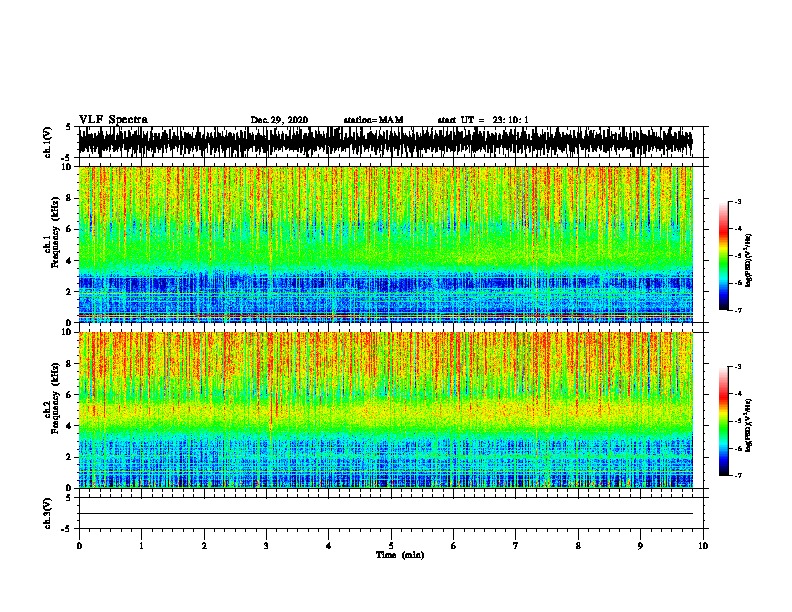Click the "Time (min)" axis label
The width and height of the screenshot is (792, 612).
pyautogui.click(x=400, y=555)
